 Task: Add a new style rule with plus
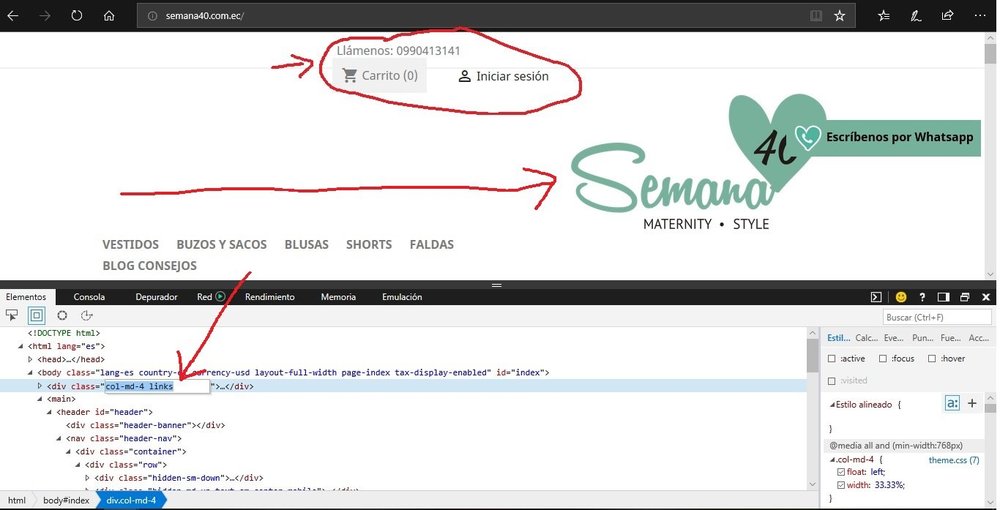click(972, 403)
